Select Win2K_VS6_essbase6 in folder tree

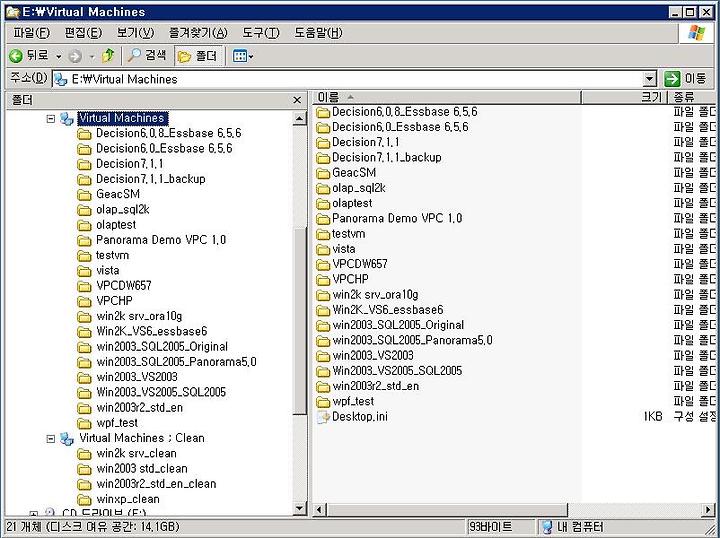pos(152,331)
